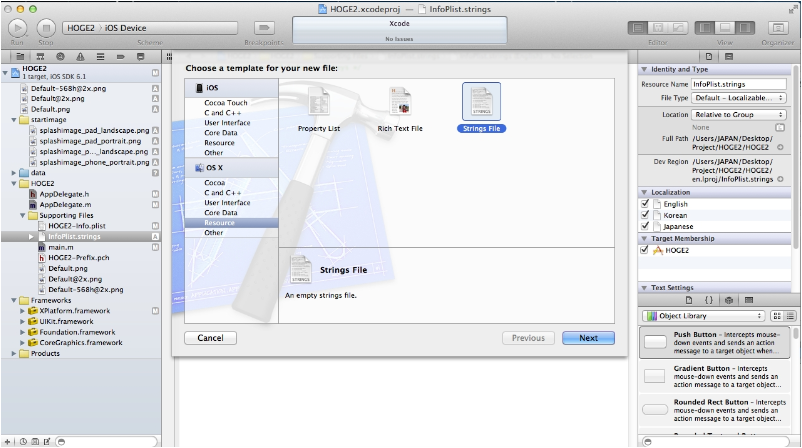This screenshot has width=802, height=448.
Task: Disable HOGE2 target membership checkbox
Action: [645, 250]
